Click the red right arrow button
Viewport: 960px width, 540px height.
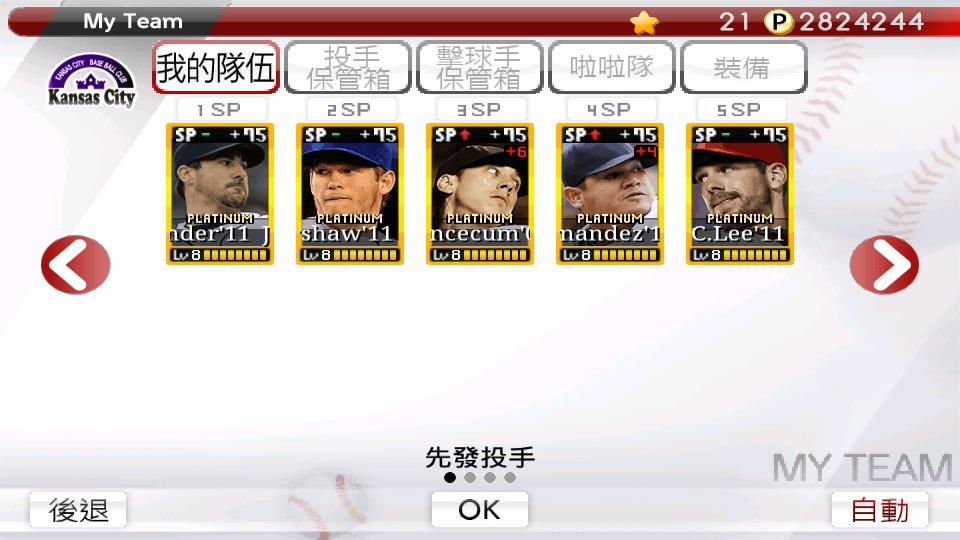(x=884, y=264)
